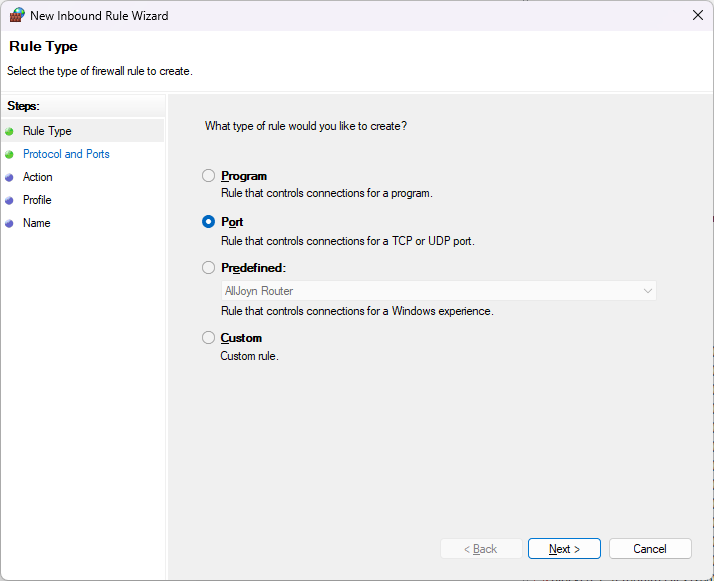Select the Program radio button
Image resolution: width=714 pixels, height=581 pixels.
208,176
